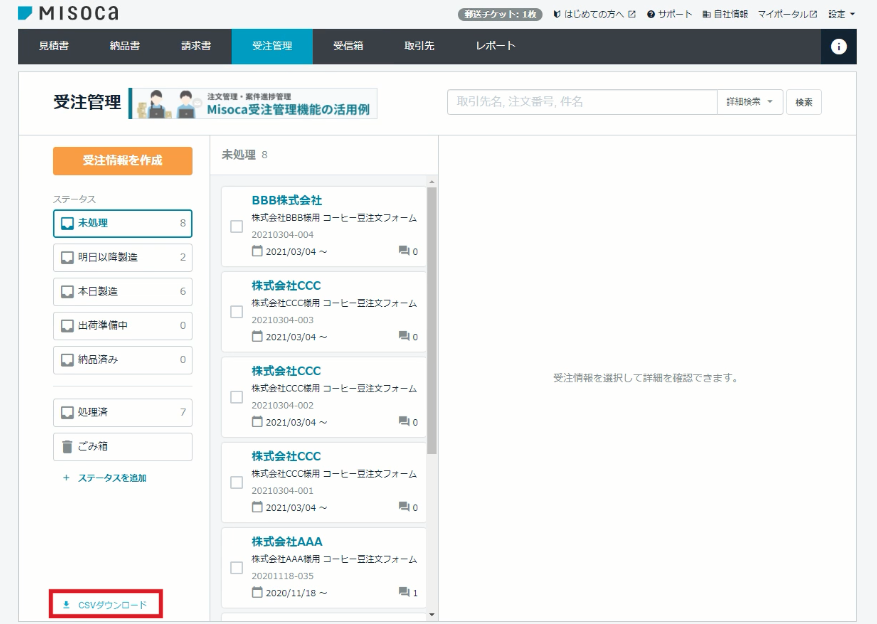The height and width of the screenshot is (624, 877).
Task: Click comment icon on order 20210304-001
Action: pos(404,507)
